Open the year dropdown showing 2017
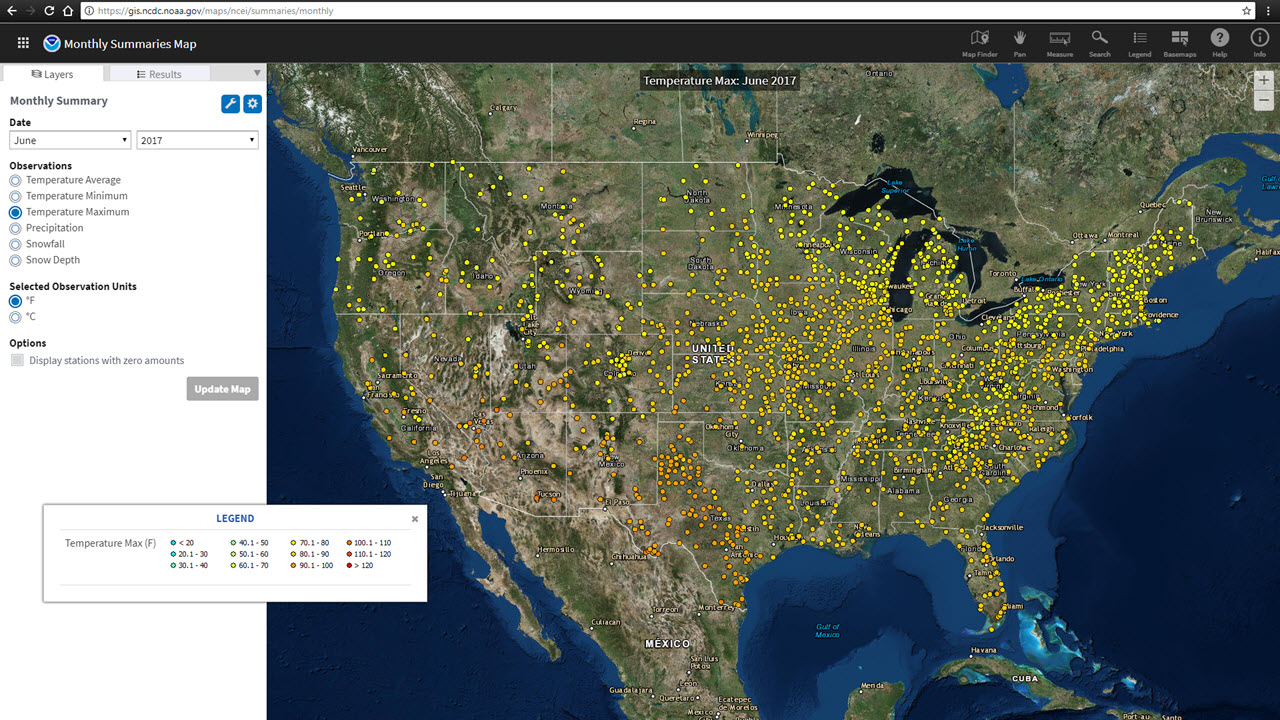Viewport: 1280px width, 720px height. [197, 141]
